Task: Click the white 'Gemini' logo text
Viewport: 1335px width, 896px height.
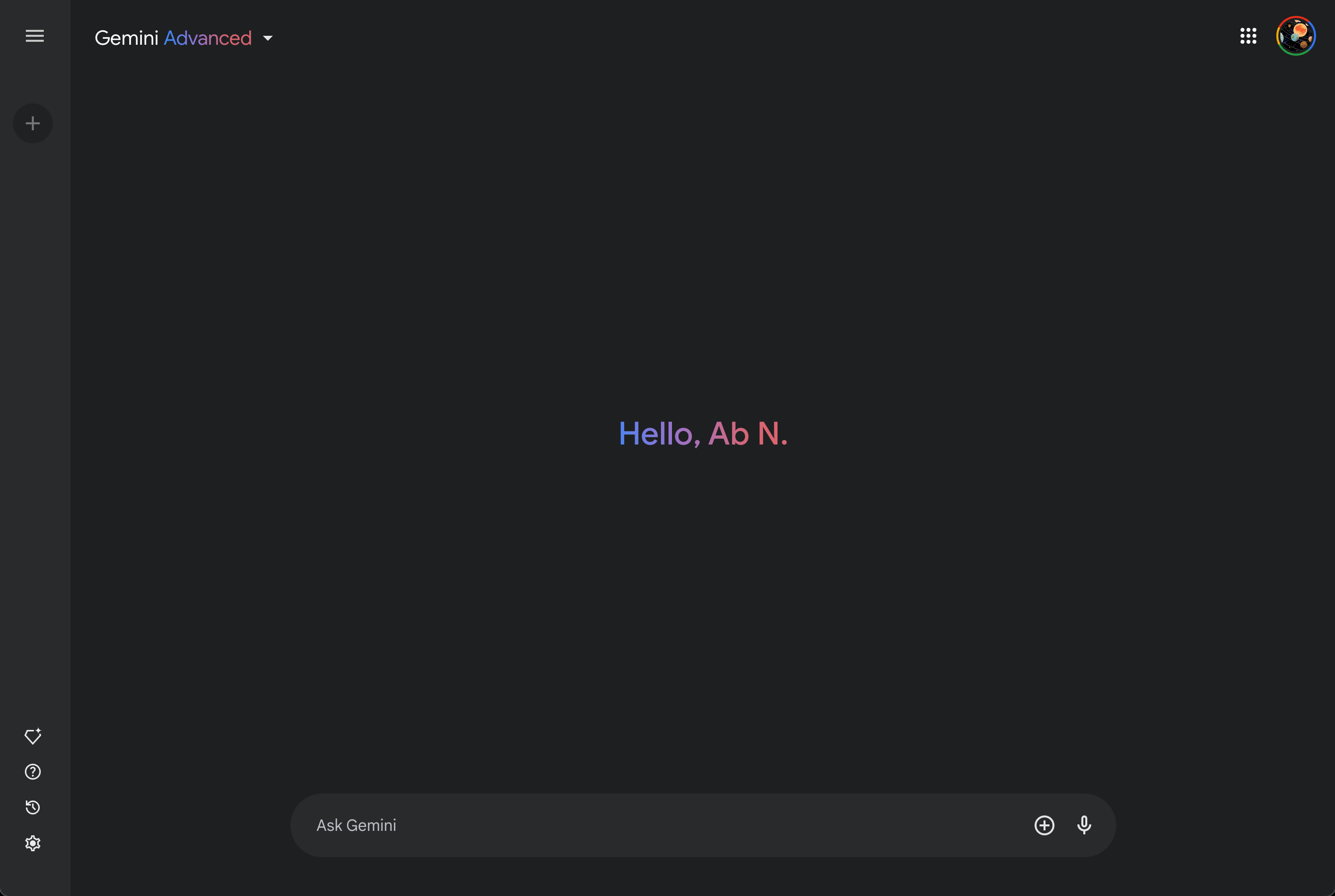Action: click(x=126, y=38)
